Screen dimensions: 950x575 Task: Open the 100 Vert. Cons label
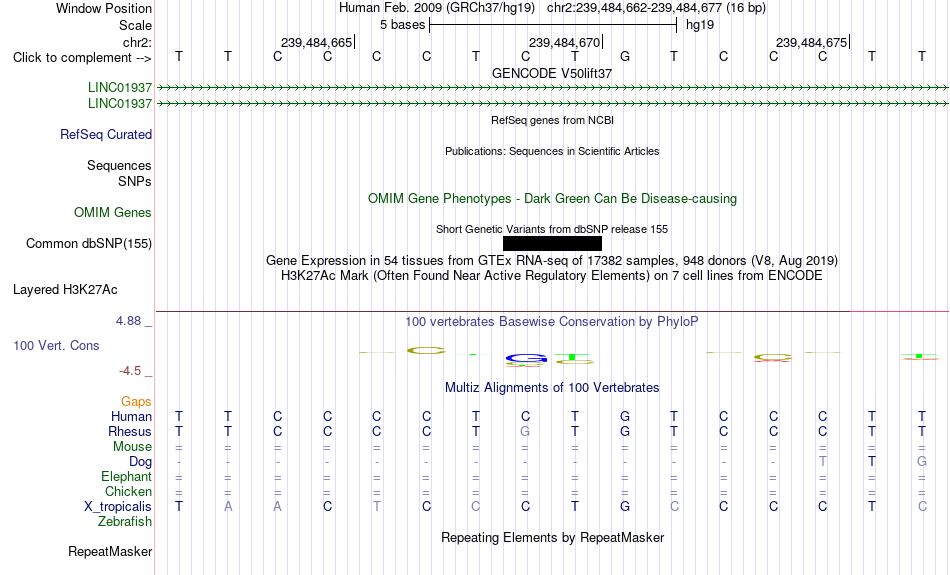click(56, 345)
